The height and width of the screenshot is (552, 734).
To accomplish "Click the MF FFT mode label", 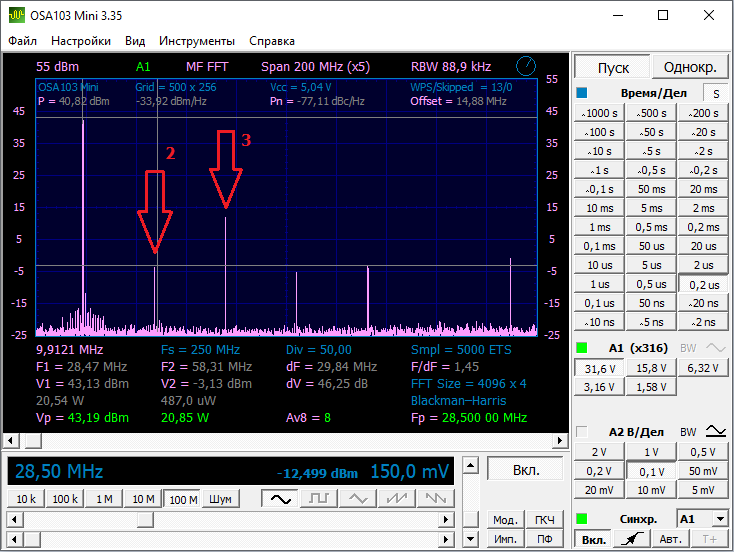I will [x=207, y=66].
